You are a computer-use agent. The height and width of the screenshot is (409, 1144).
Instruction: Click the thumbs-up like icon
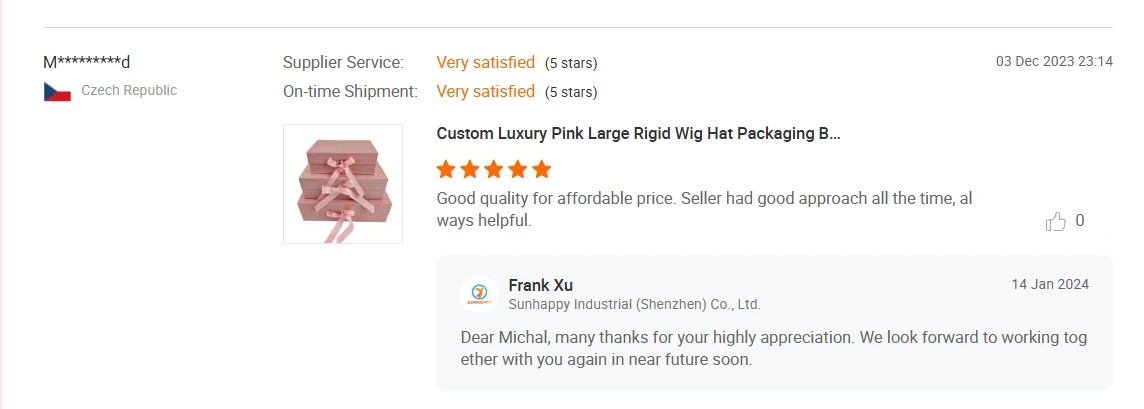(x=1055, y=222)
